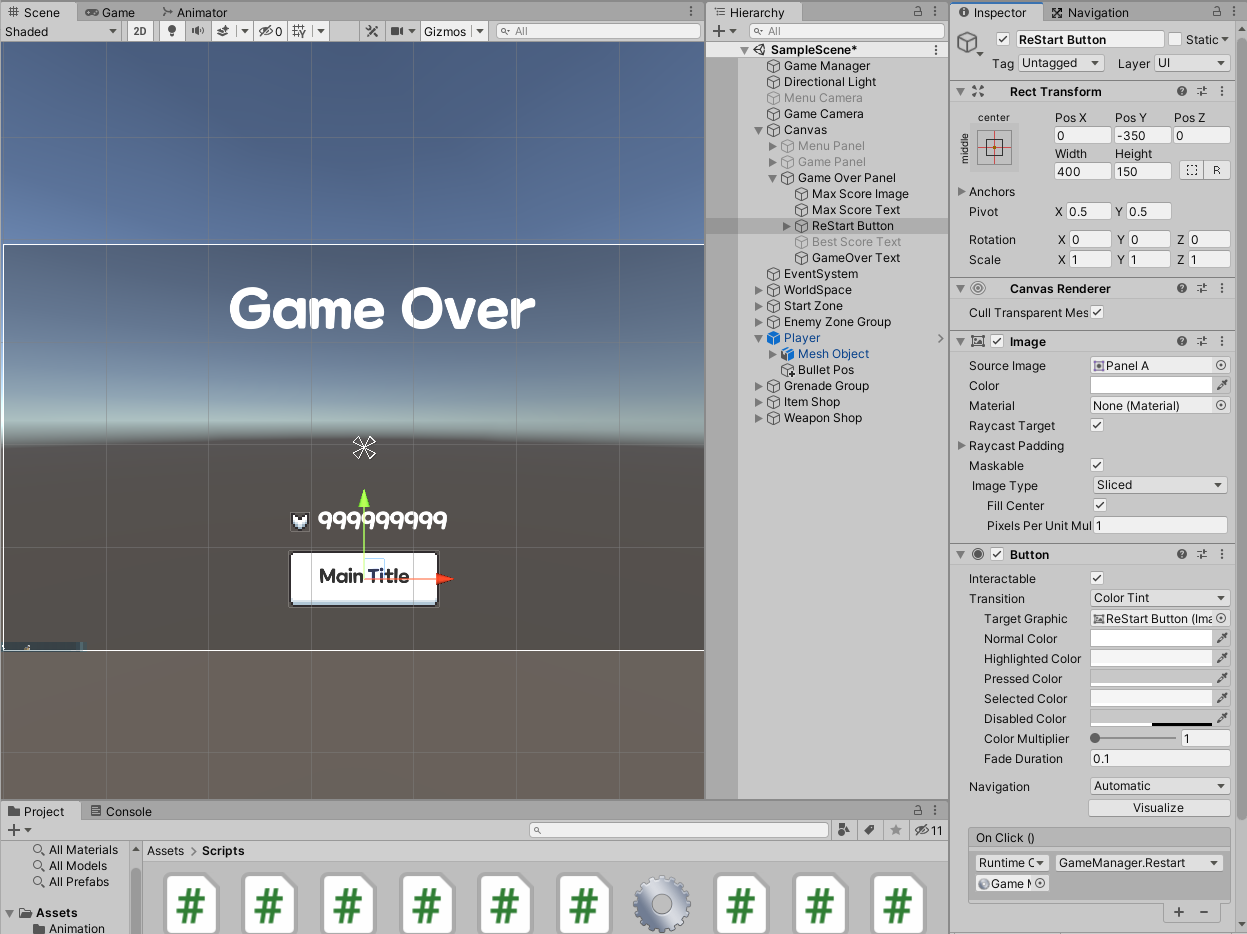Select Game Manager in Hierarchy
The width and height of the screenshot is (1247, 934).
(827, 66)
